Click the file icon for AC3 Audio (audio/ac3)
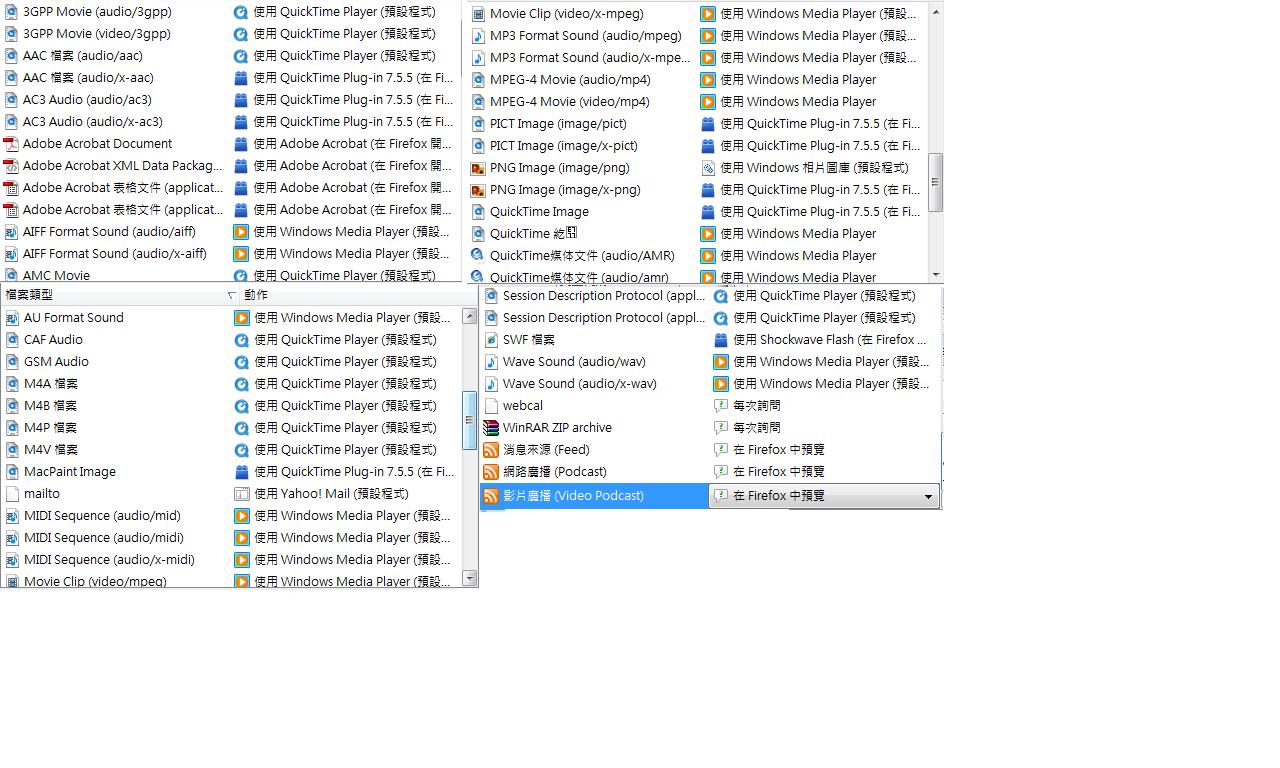 (11, 100)
